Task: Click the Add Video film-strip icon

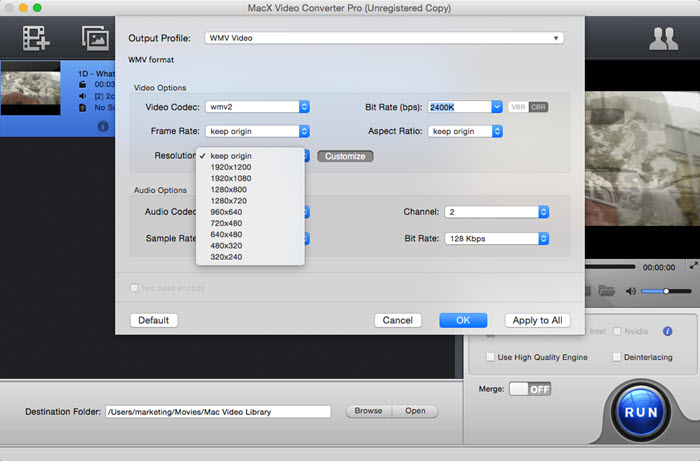Action: [x=36, y=38]
